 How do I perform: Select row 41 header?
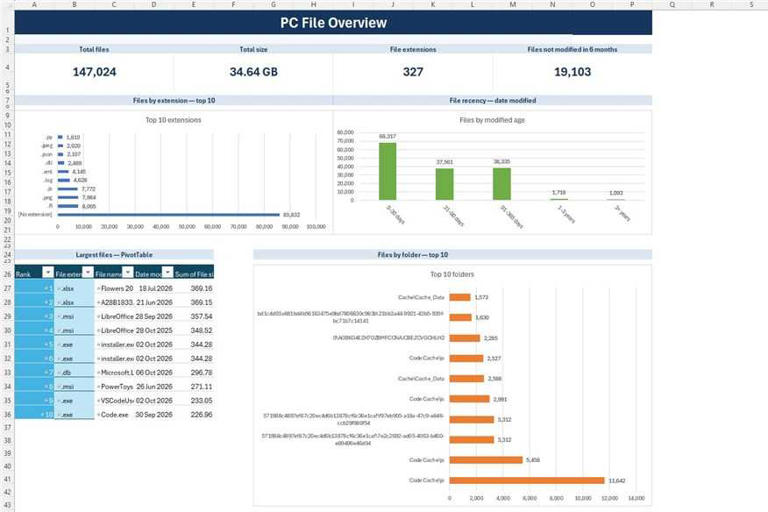click(7, 480)
